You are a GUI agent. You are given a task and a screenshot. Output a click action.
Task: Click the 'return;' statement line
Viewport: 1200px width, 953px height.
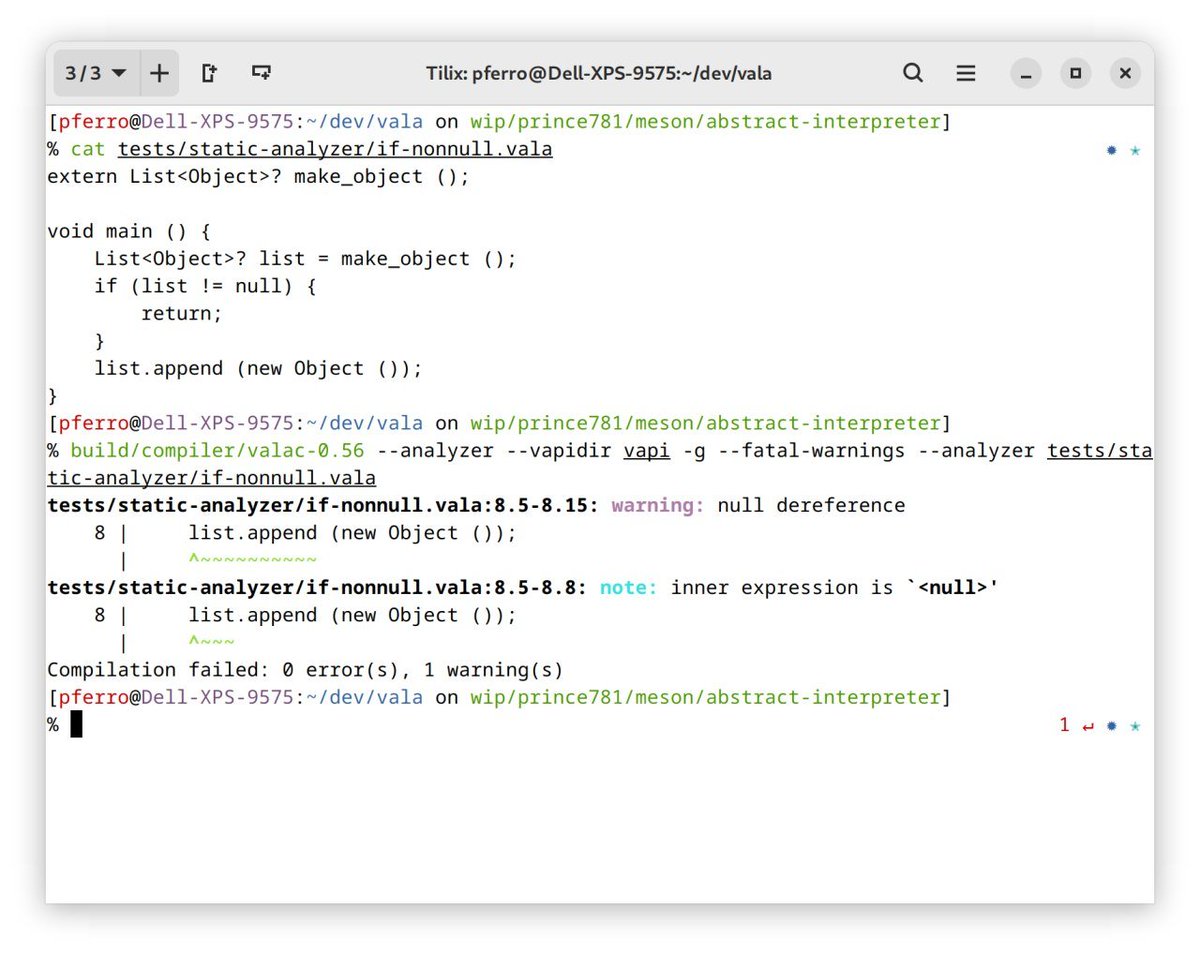(x=182, y=313)
